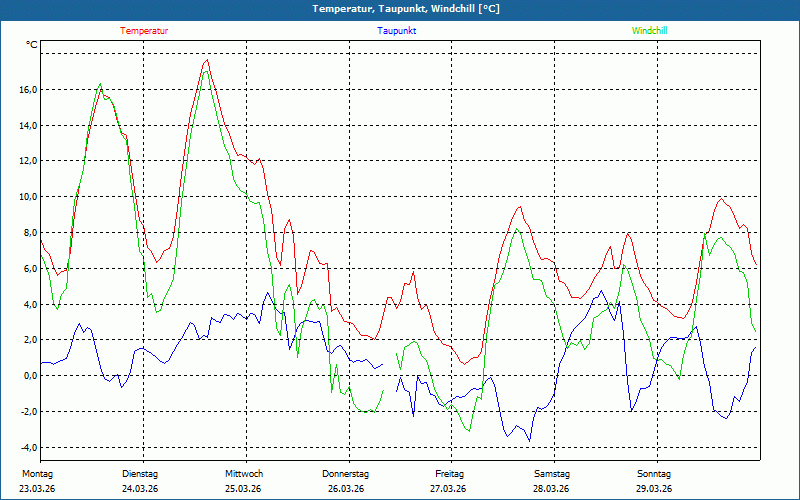Viewport: 800px width, 500px height.
Task: Click the date 26.03.26 on the x-axis
Action: click(x=346, y=489)
